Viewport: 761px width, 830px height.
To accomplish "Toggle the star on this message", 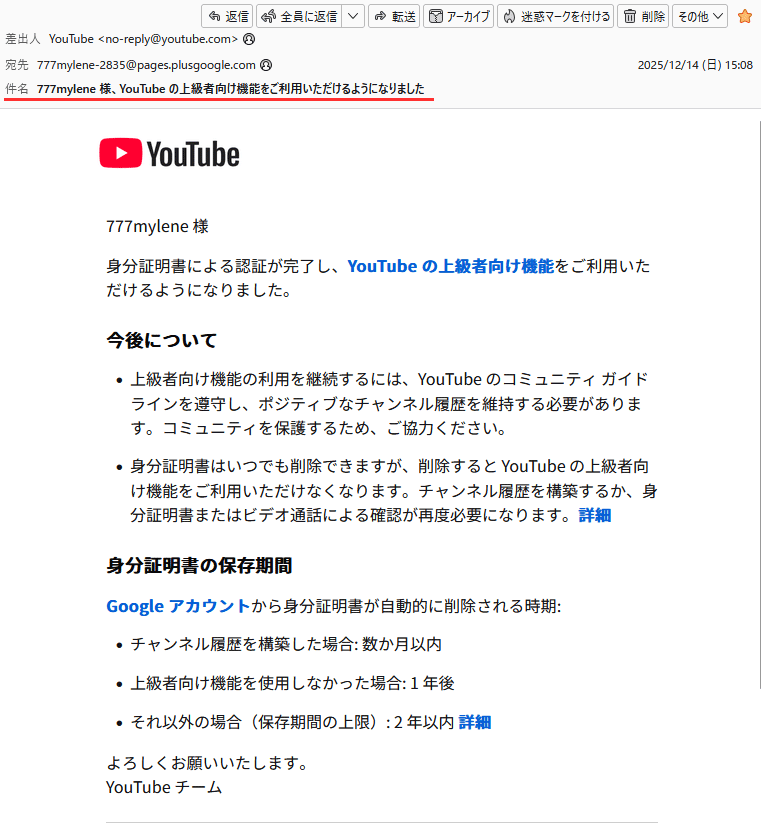I will pyautogui.click(x=745, y=16).
